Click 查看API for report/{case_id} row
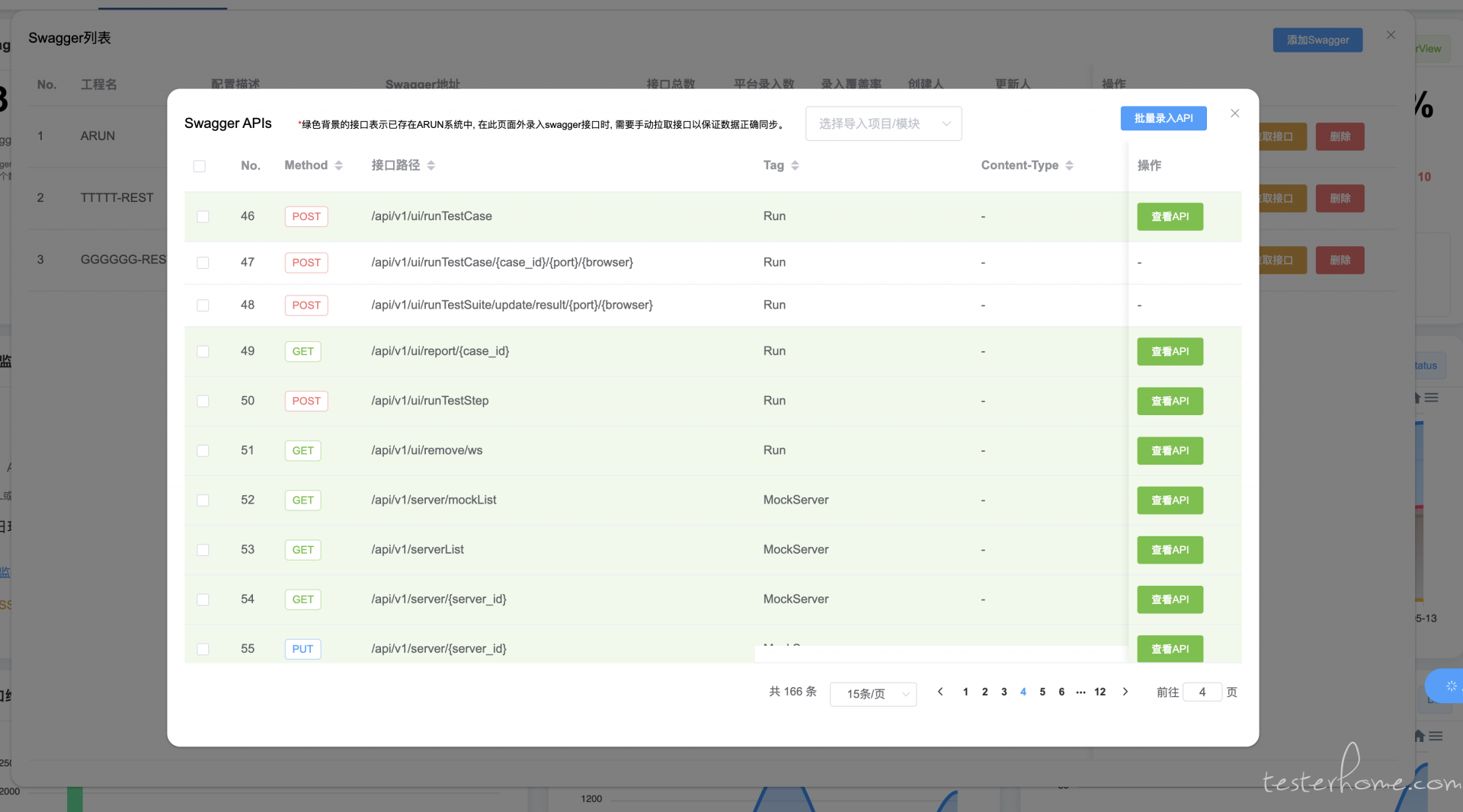This screenshot has width=1463, height=812. click(1170, 351)
